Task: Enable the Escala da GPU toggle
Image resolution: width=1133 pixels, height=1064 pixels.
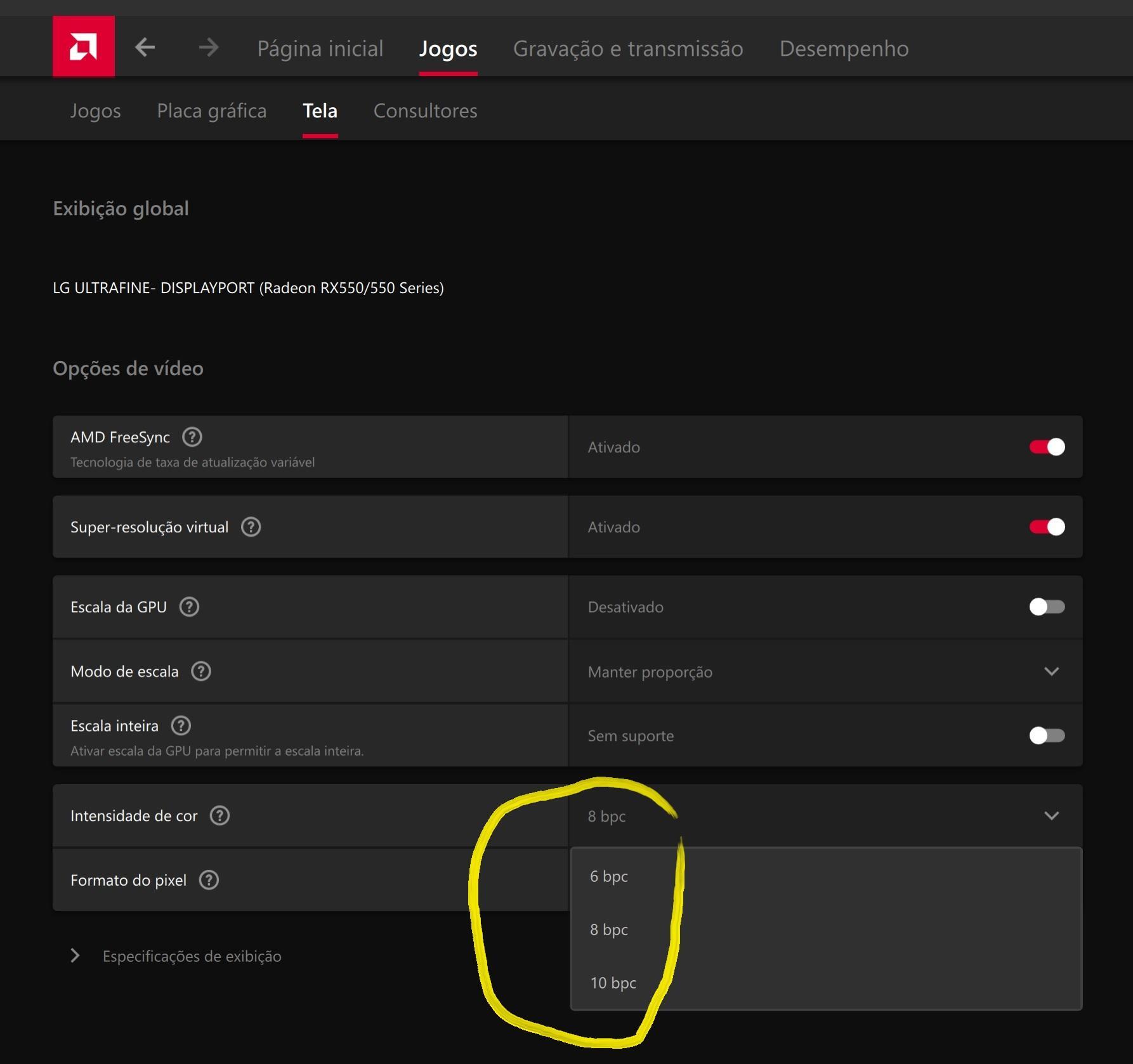Action: (x=1047, y=607)
